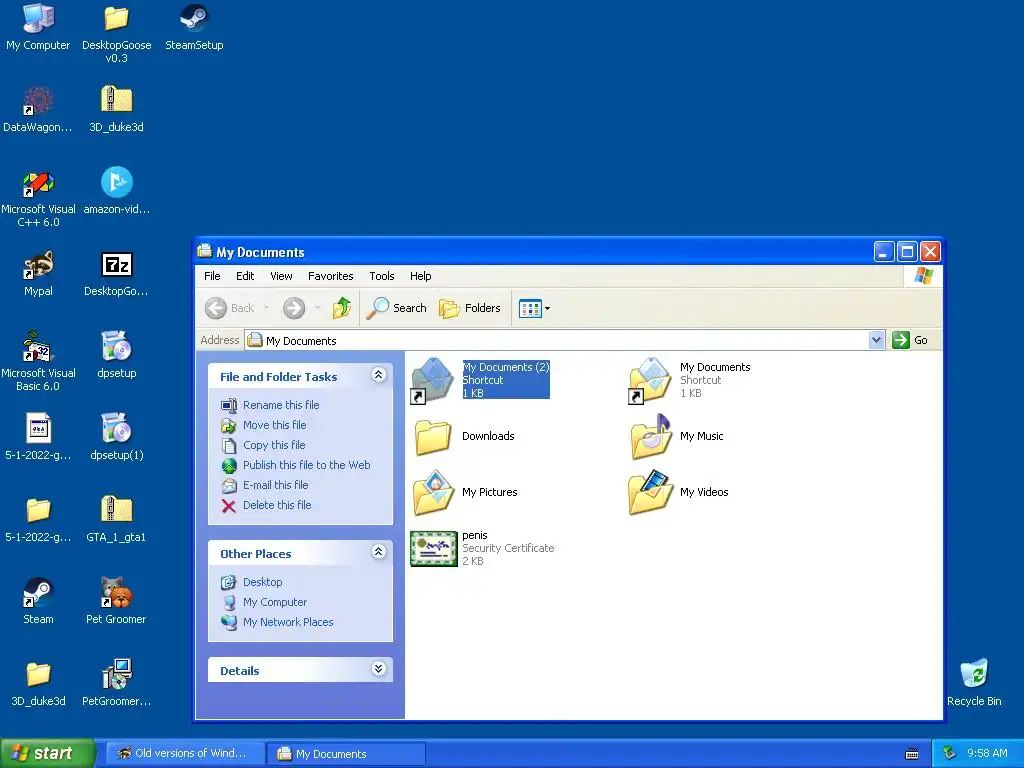Viewport: 1024px width, 768px height.
Task: Collapse the Other Places panel
Action: point(378,552)
